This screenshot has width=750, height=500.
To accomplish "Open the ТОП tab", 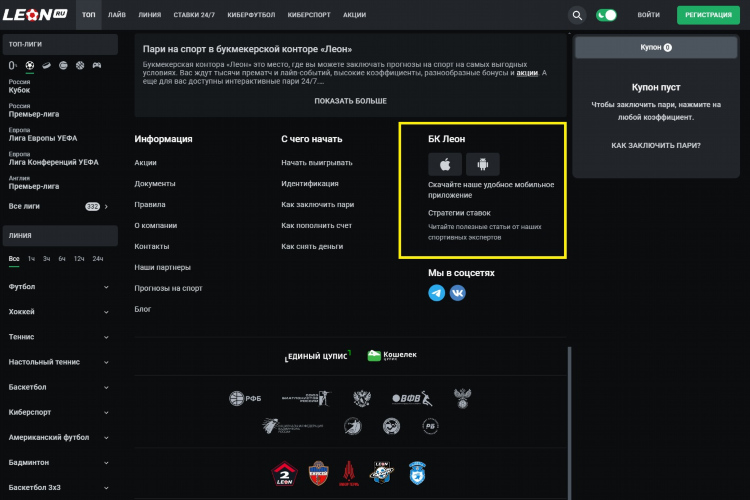I will pos(88,15).
